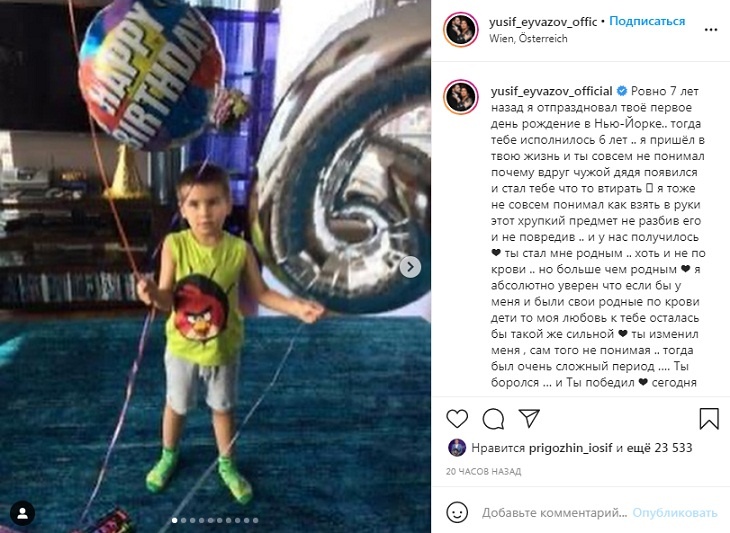Open emoji picker smiley icon

pyautogui.click(x=457, y=513)
